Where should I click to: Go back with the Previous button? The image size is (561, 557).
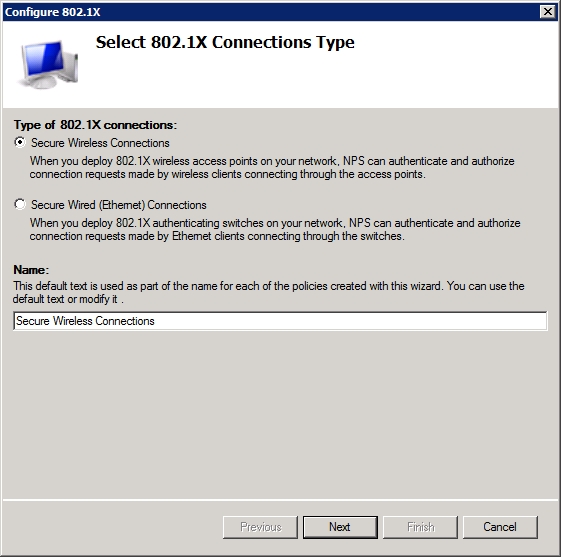(260, 527)
